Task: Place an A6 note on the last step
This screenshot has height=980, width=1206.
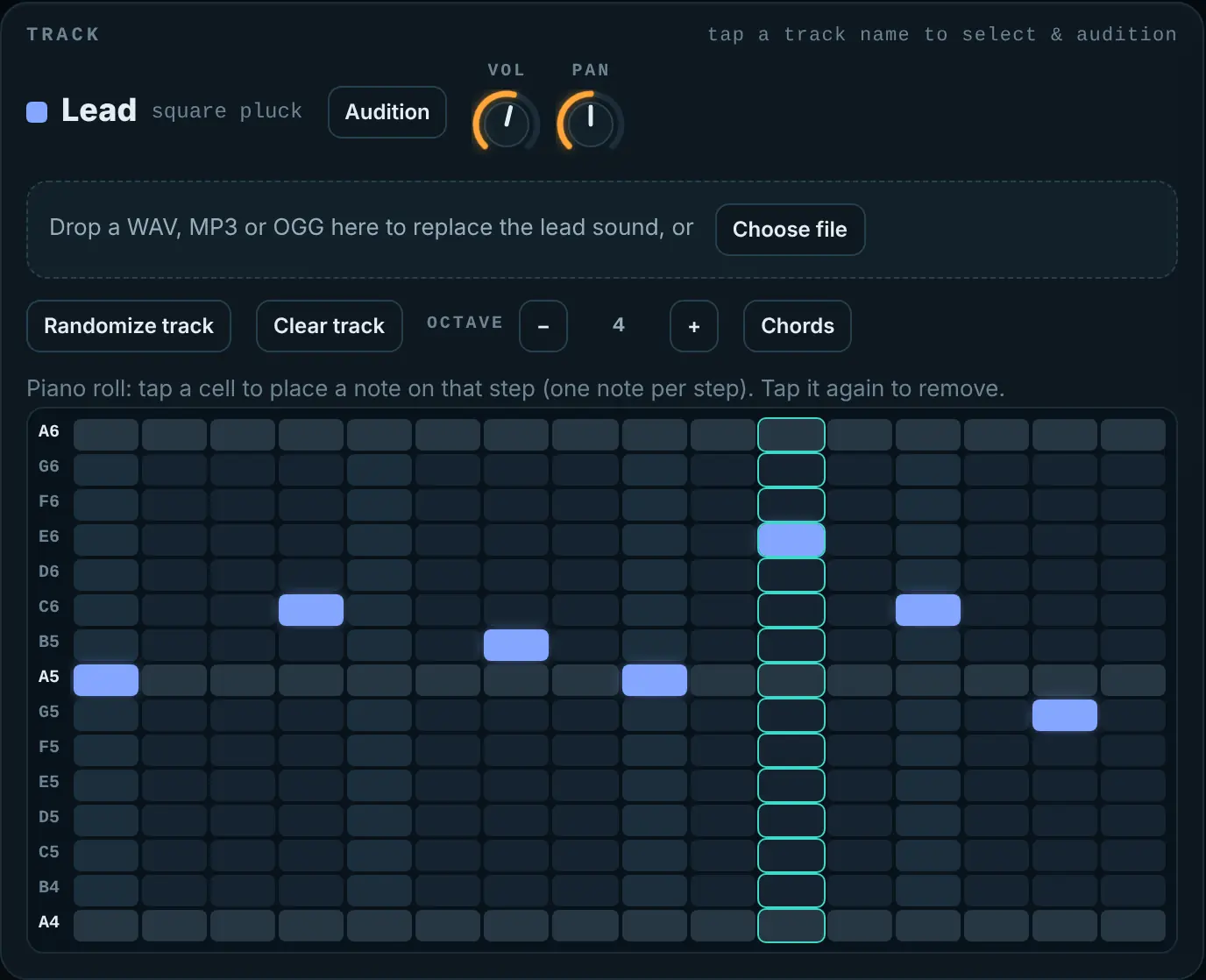Action: 1133,435
